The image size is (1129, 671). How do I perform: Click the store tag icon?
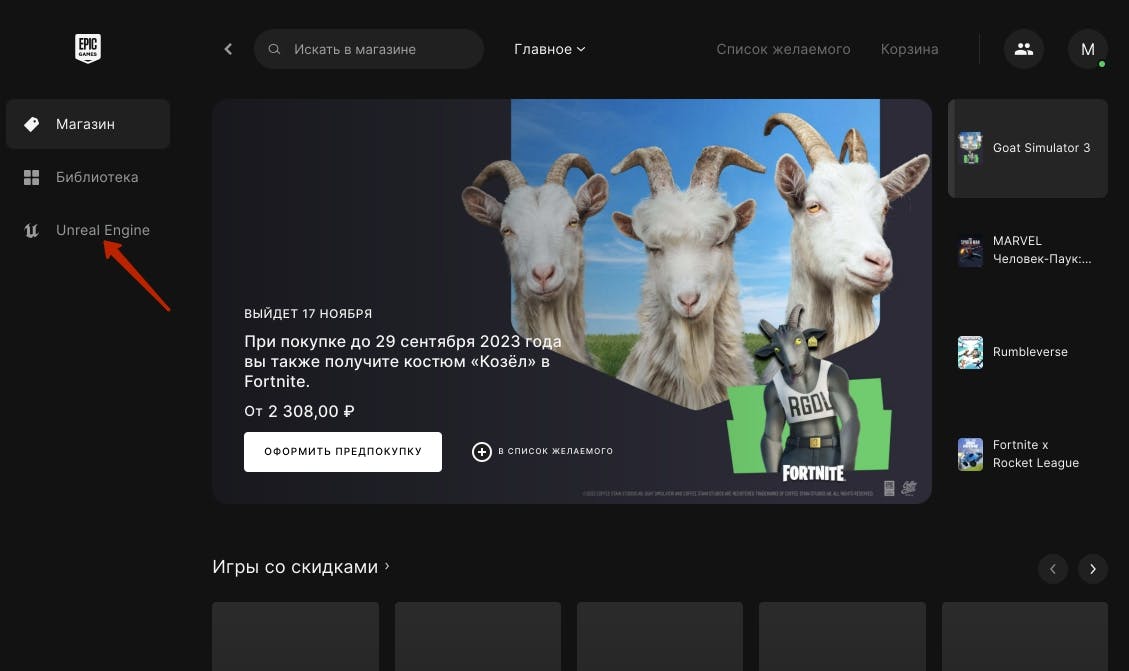[x=32, y=124]
